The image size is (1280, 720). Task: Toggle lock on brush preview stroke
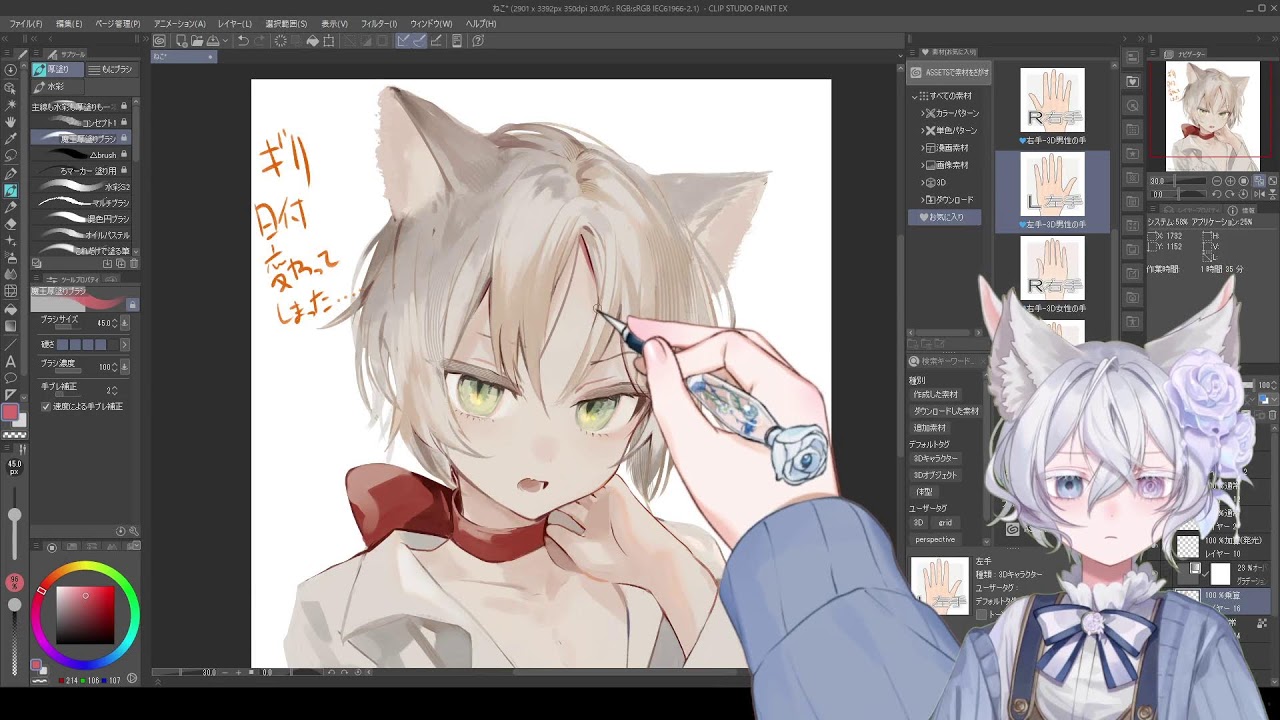pos(132,304)
